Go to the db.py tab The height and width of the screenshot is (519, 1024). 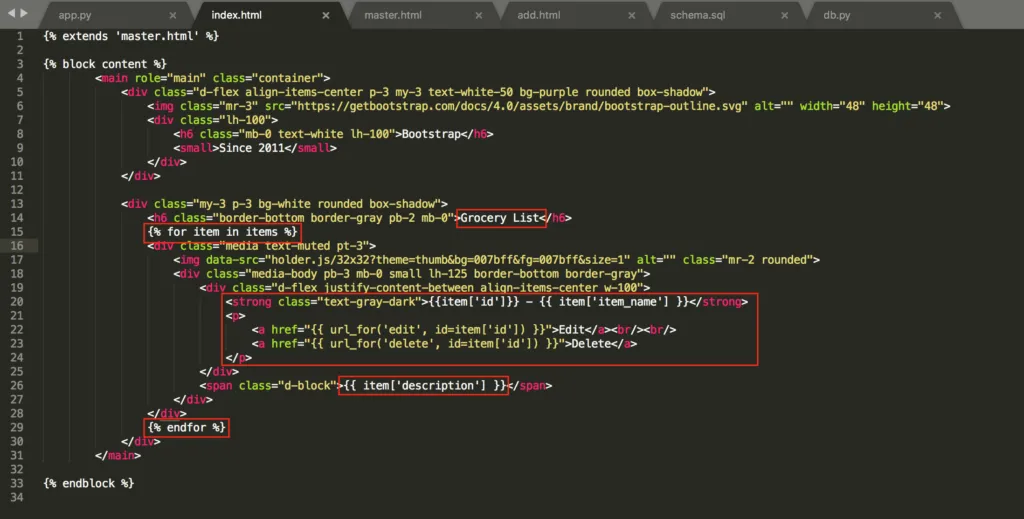tap(837, 15)
